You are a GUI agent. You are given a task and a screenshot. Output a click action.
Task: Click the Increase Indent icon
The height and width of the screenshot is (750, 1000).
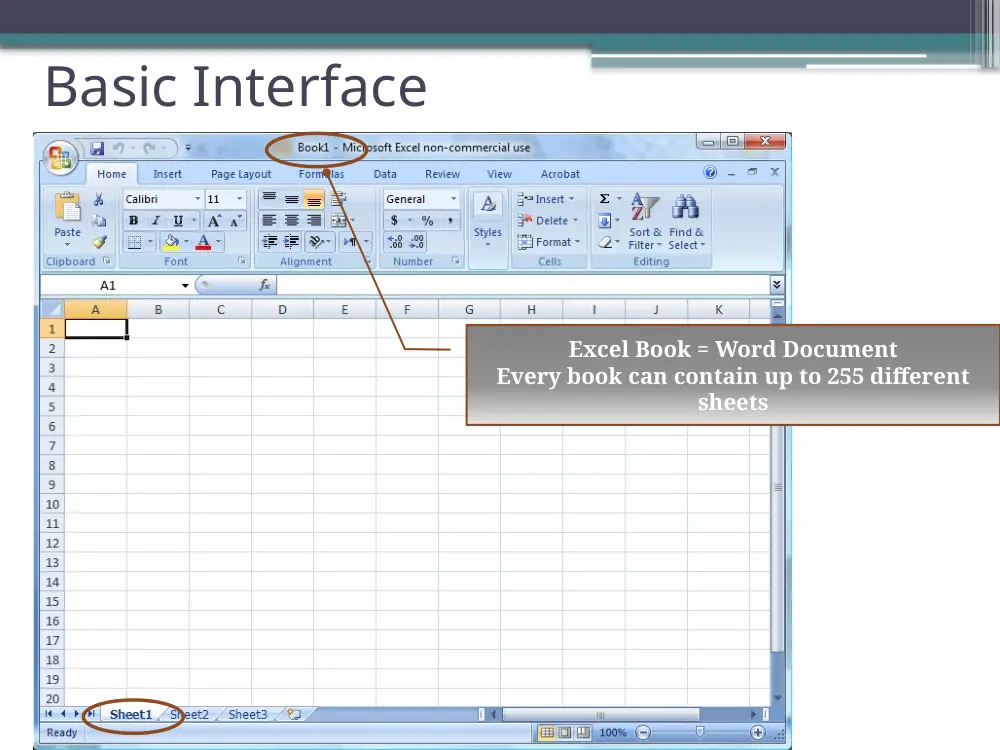coord(291,242)
